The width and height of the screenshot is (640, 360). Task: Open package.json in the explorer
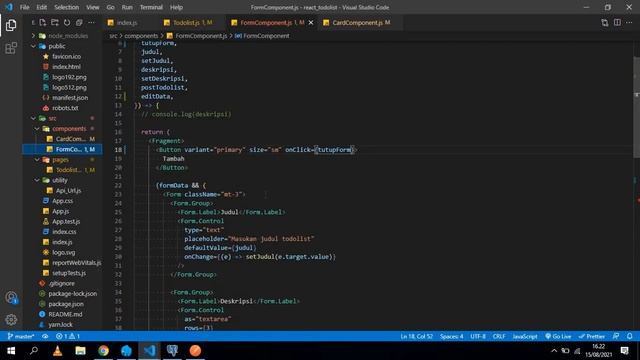pos(66,304)
